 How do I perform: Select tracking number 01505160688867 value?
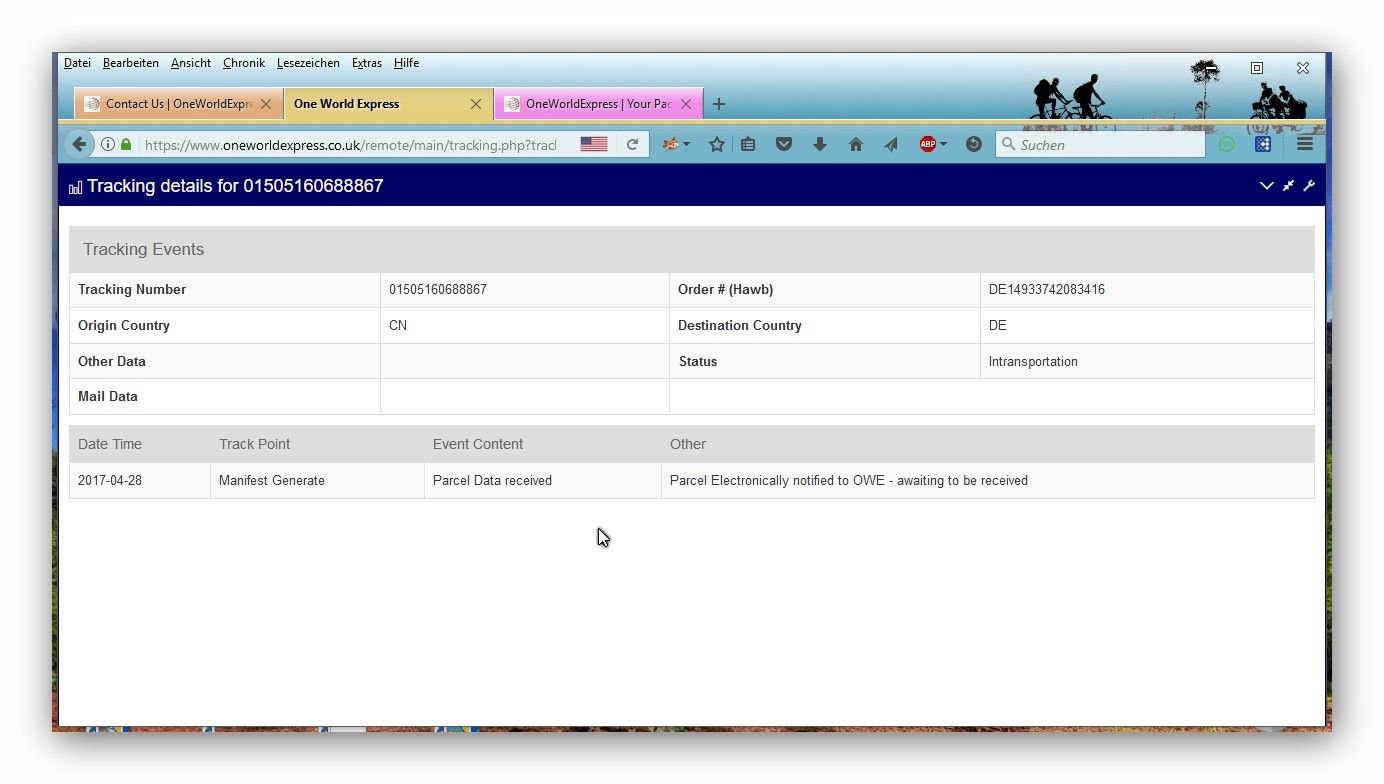438,290
